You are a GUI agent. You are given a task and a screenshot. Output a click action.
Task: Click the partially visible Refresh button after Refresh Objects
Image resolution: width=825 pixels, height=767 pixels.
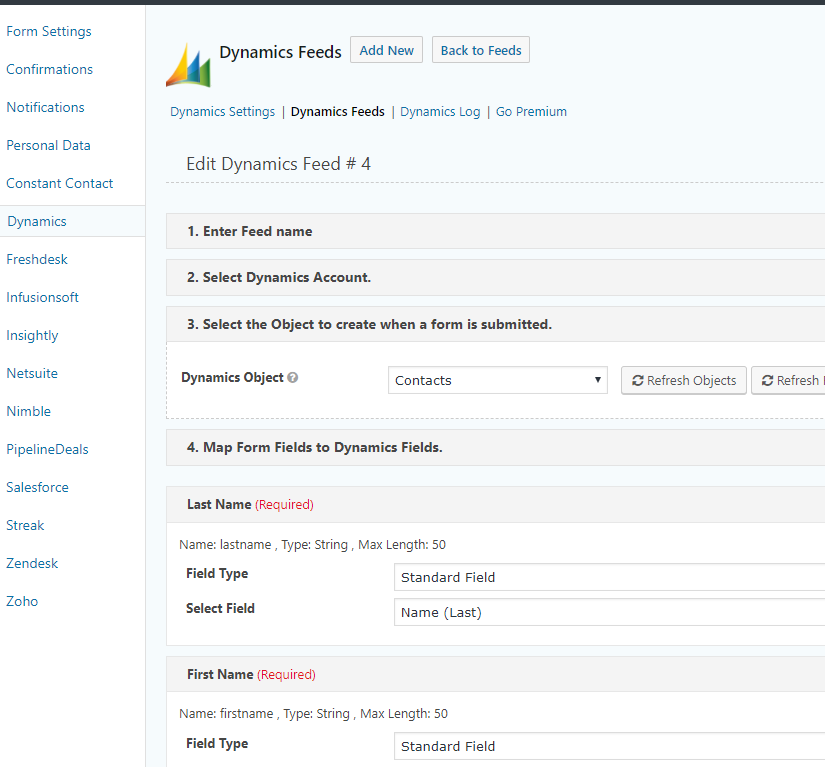pyautogui.click(x=788, y=380)
